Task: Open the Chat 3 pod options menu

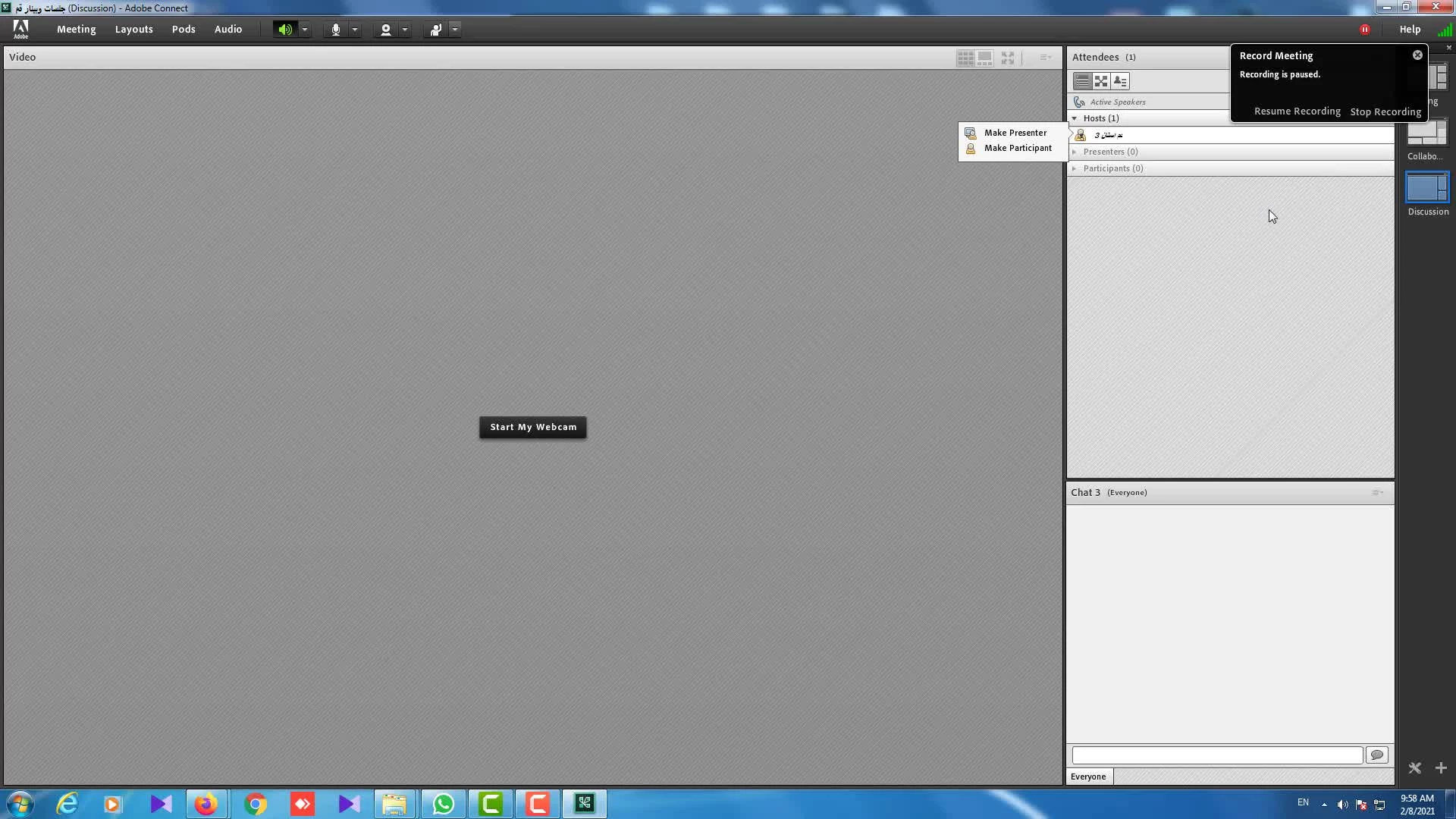Action: click(1377, 493)
